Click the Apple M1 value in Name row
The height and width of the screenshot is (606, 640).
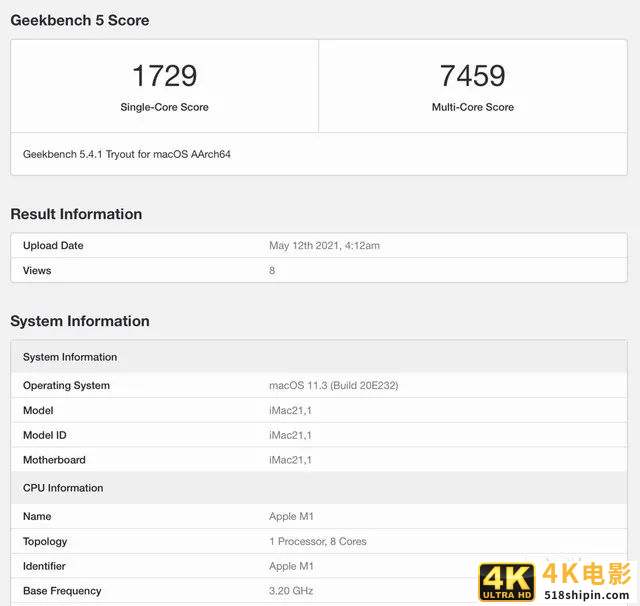coord(291,517)
